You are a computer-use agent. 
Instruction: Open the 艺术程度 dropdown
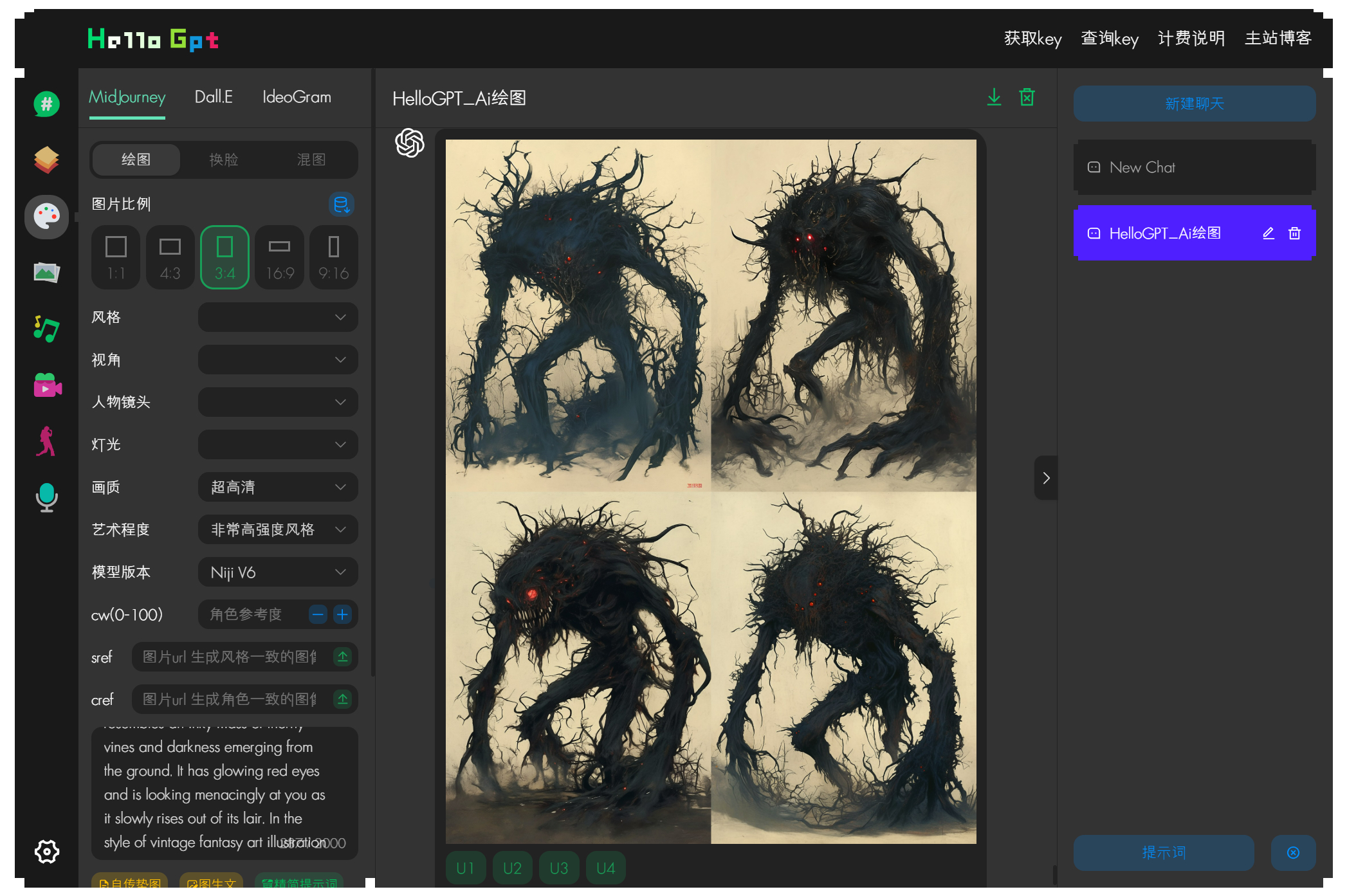[x=278, y=529]
